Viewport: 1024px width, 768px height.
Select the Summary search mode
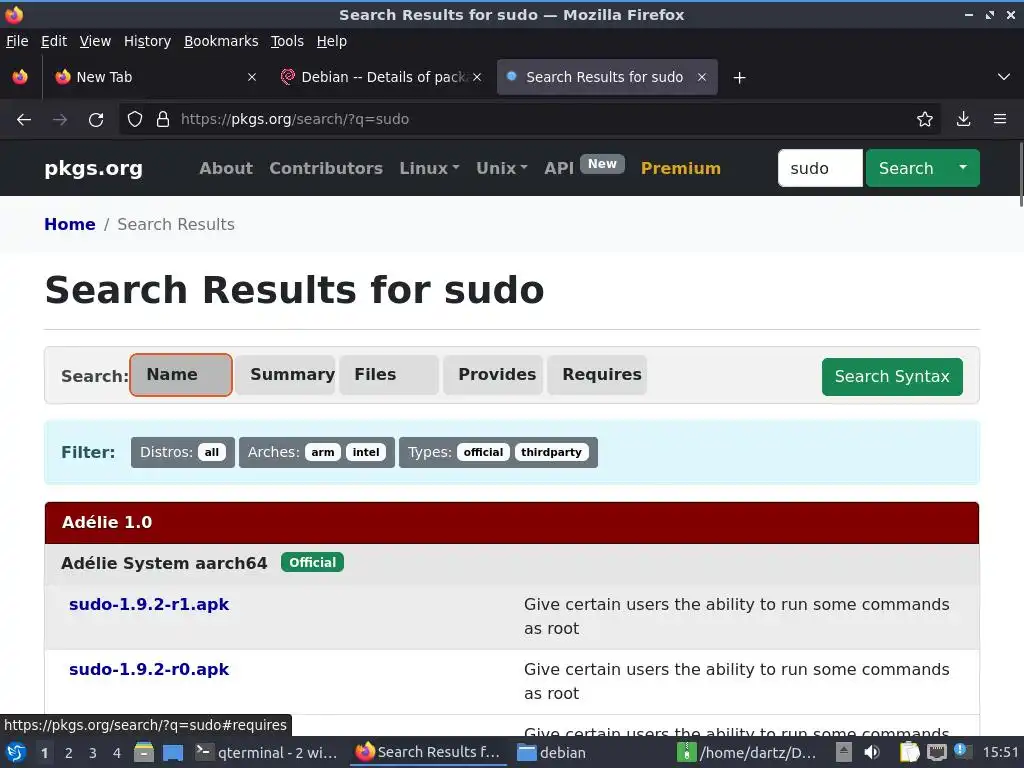pos(285,375)
